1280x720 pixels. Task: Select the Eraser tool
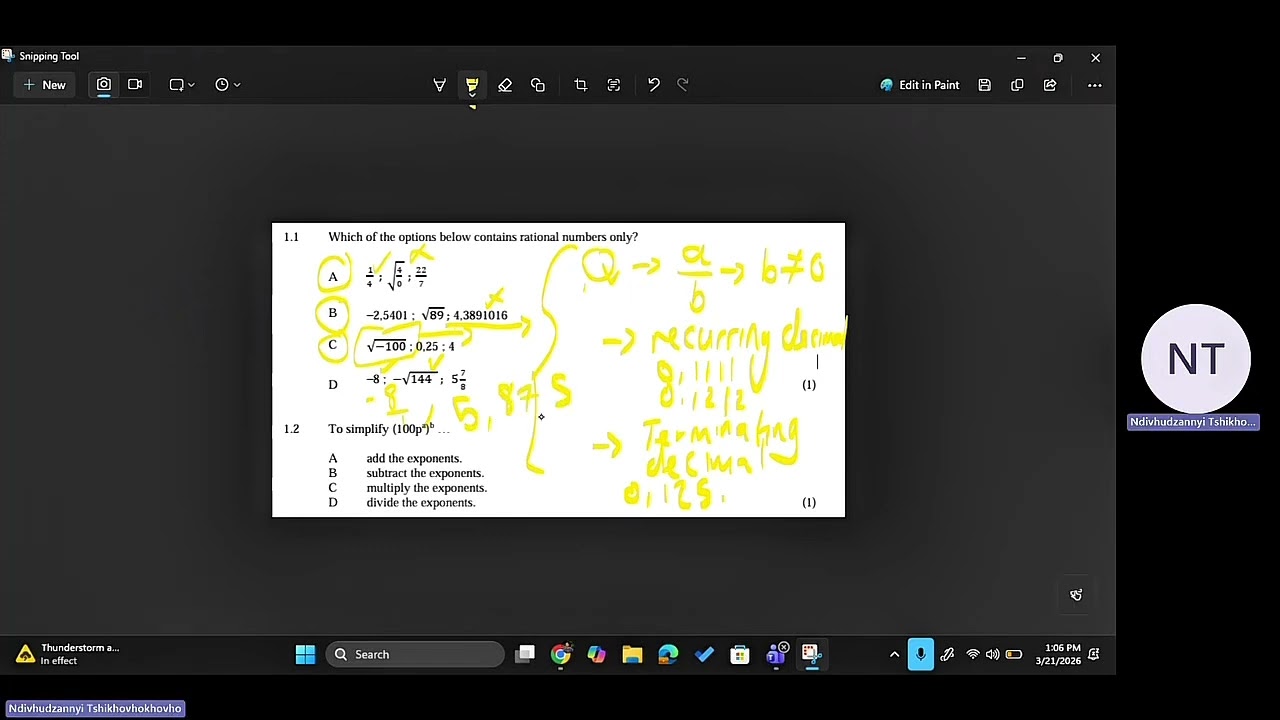[505, 85]
